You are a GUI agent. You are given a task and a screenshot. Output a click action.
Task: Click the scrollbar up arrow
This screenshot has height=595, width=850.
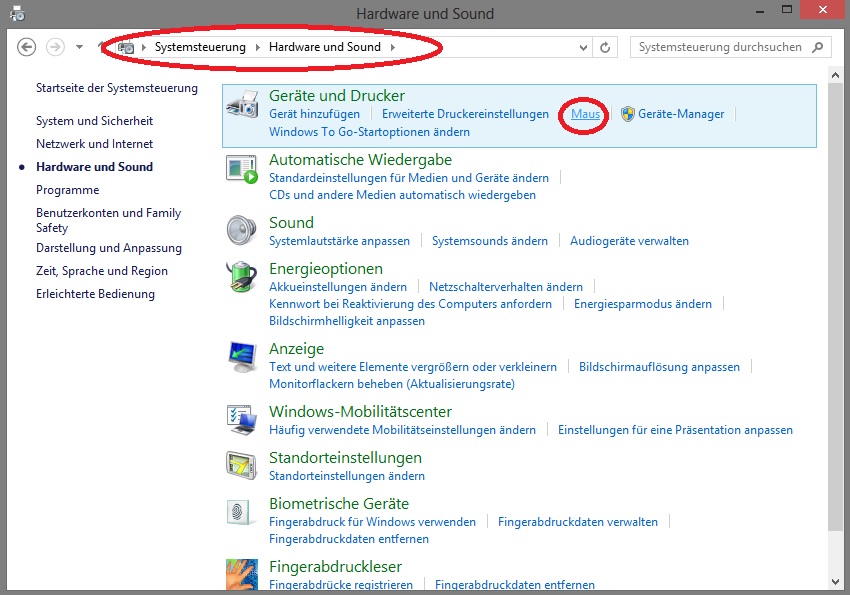pos(835,76)
